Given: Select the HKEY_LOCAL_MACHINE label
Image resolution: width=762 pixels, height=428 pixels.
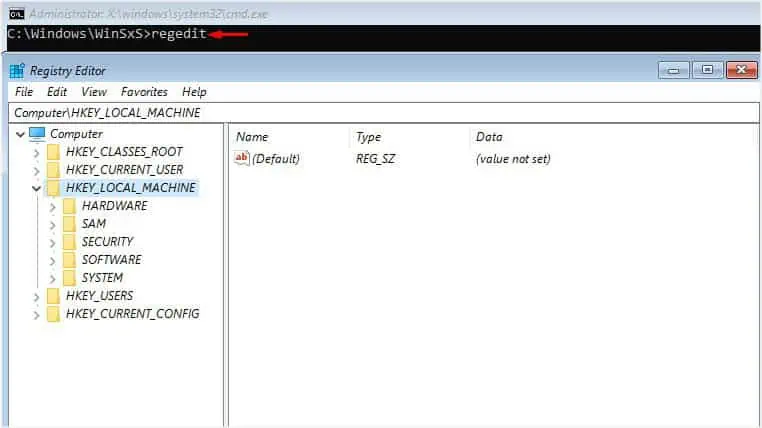Looking at the screenshot, I should [131, 188].
